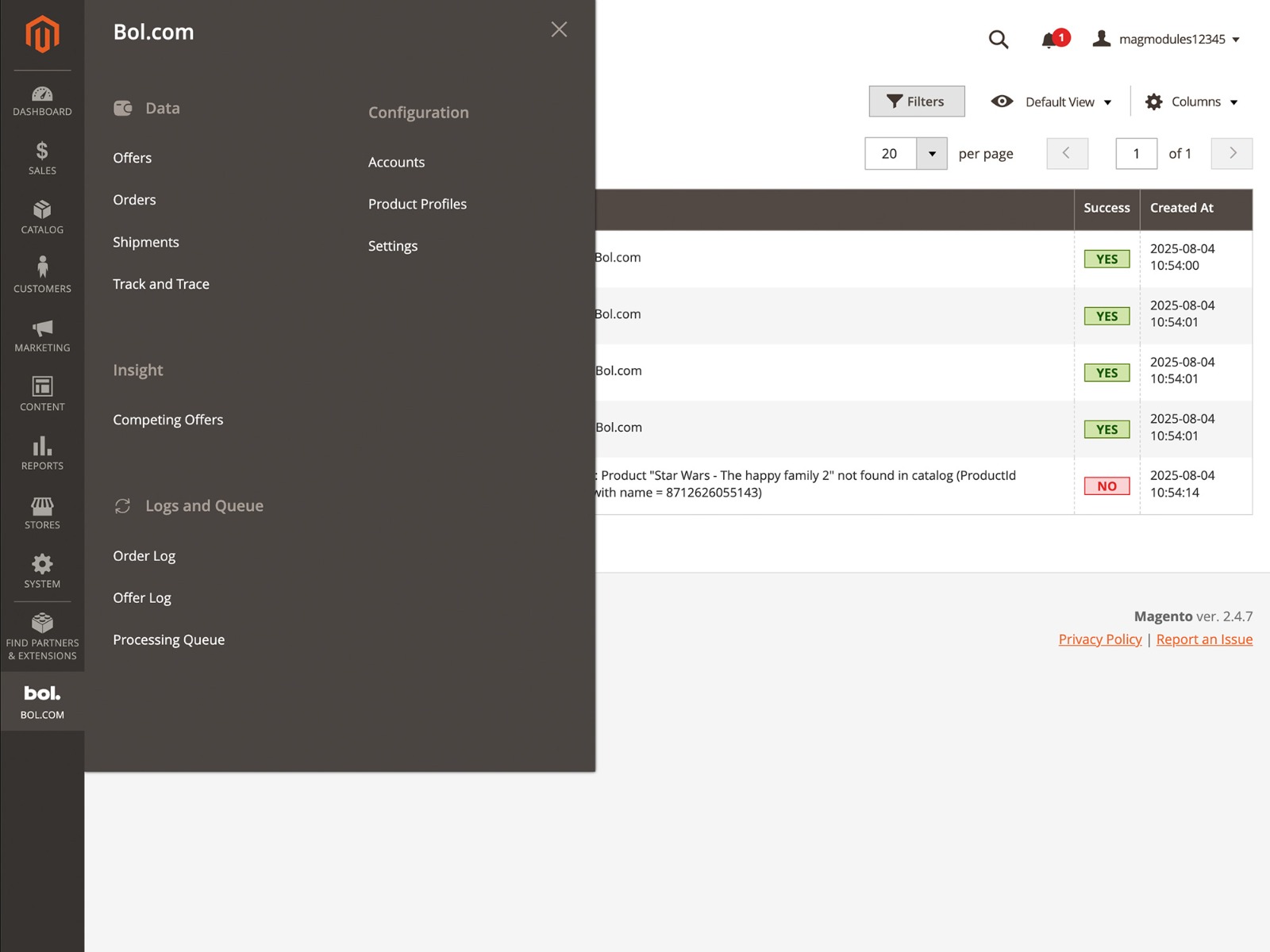Image resolution: width=1270 pixels, height=952 pixels.
Task: Select the Bol.com sidebar item
Action: (x=42, y=701)
